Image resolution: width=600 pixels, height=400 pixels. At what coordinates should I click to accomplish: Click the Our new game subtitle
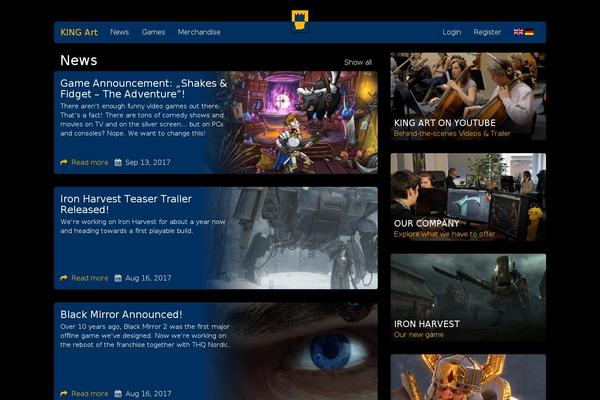point(419,335)
